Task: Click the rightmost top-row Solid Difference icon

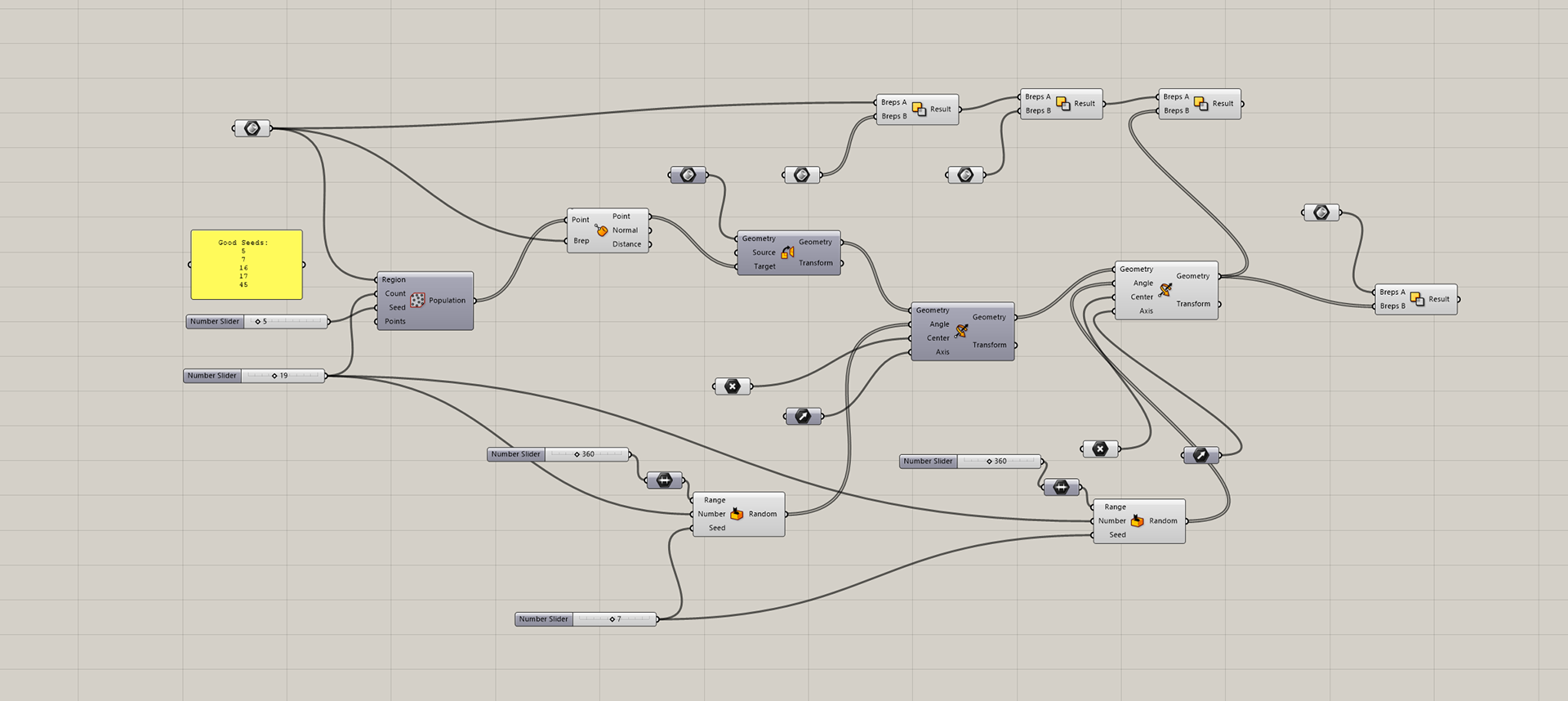Action: 1200,104
